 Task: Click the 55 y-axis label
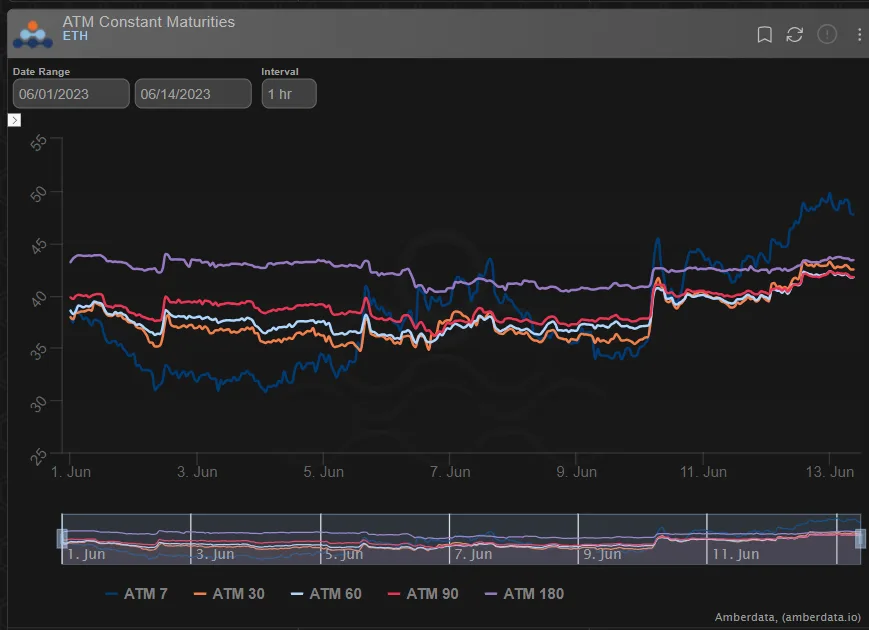coord(38,142)
